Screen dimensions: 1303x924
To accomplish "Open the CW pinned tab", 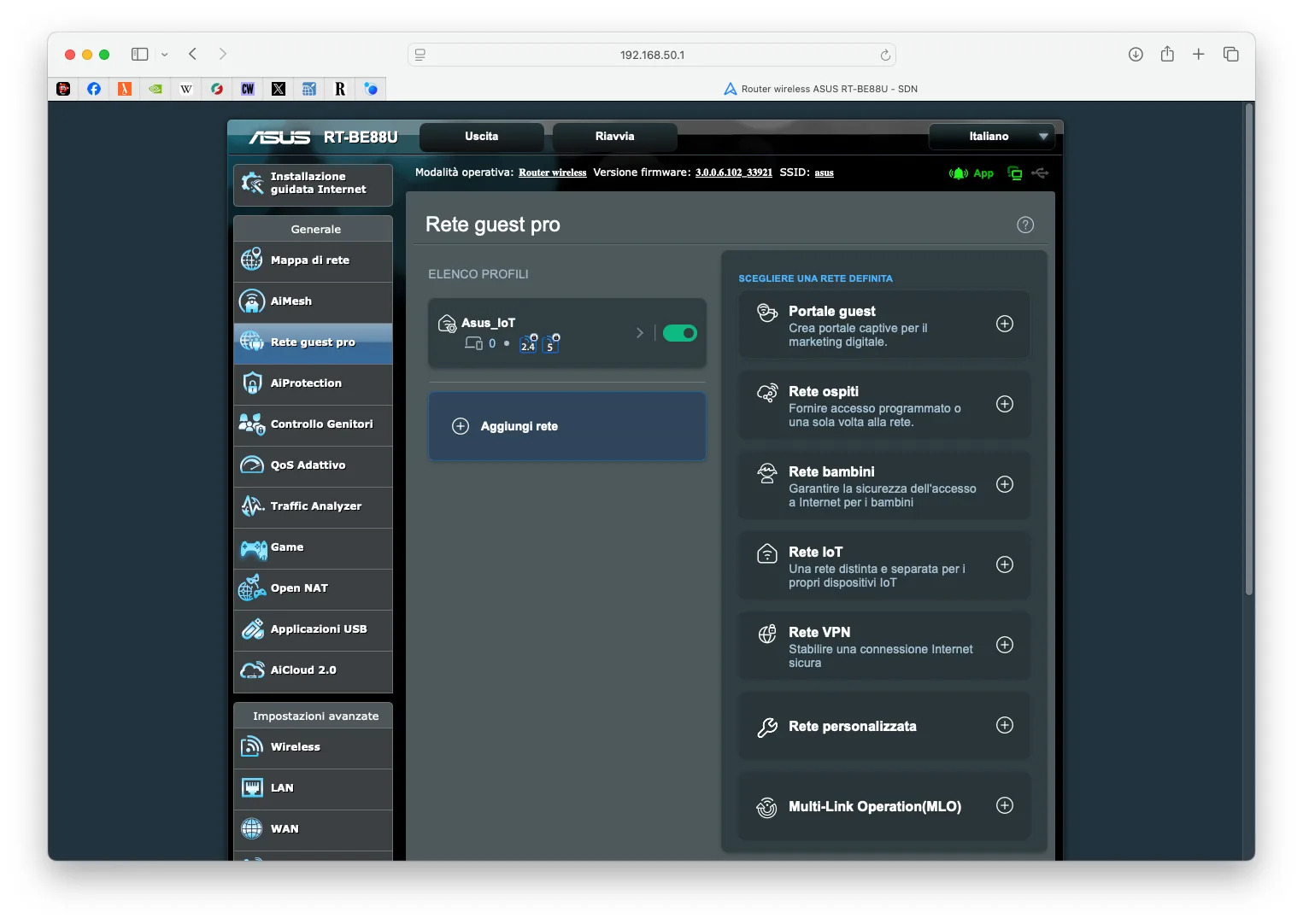I will click(x=248, y=89).
